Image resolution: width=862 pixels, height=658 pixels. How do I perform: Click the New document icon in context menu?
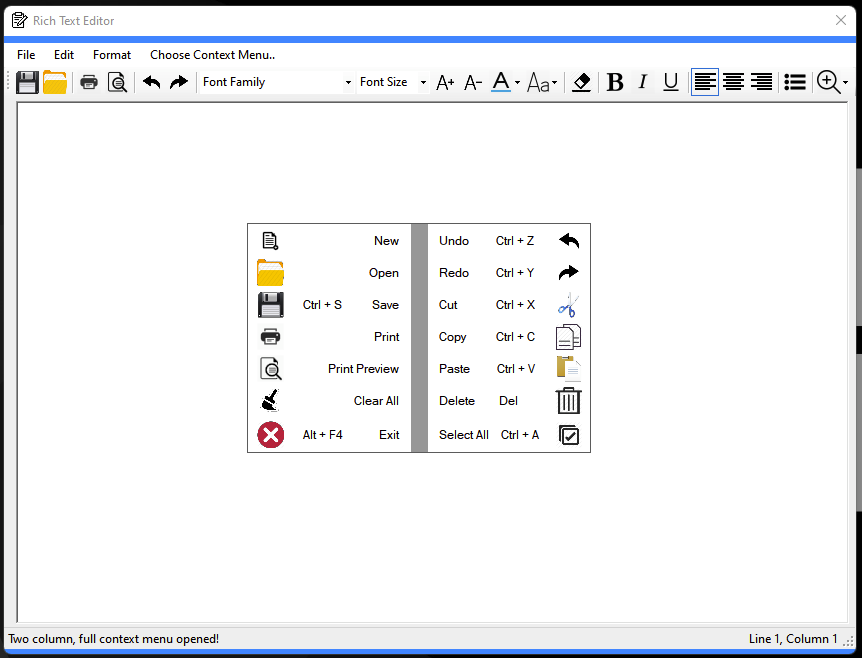270,241
